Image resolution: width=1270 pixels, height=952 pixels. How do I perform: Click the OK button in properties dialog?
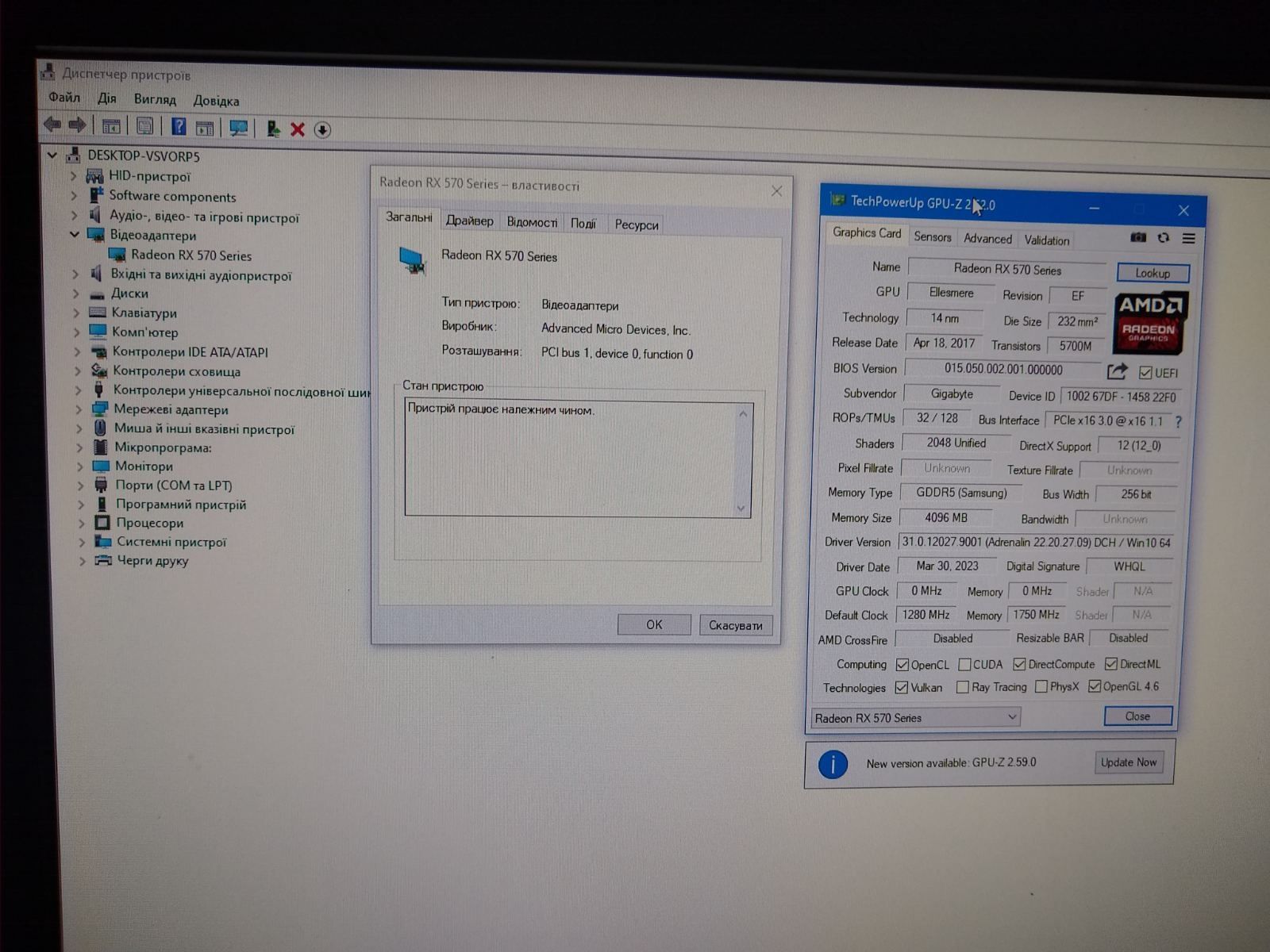click(x=654, y=624)
